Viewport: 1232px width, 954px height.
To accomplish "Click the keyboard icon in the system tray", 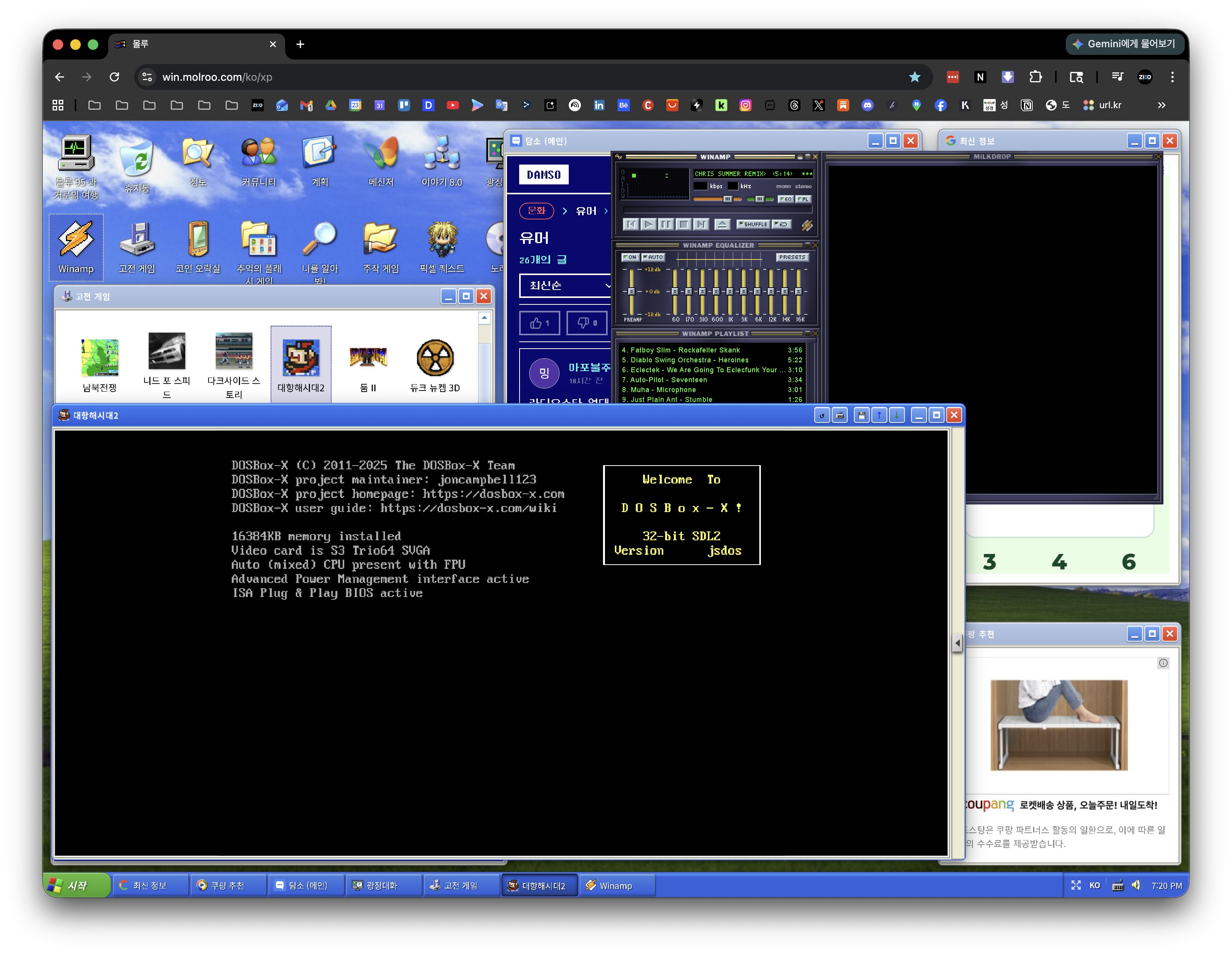I will click(x=1118, y=885).
